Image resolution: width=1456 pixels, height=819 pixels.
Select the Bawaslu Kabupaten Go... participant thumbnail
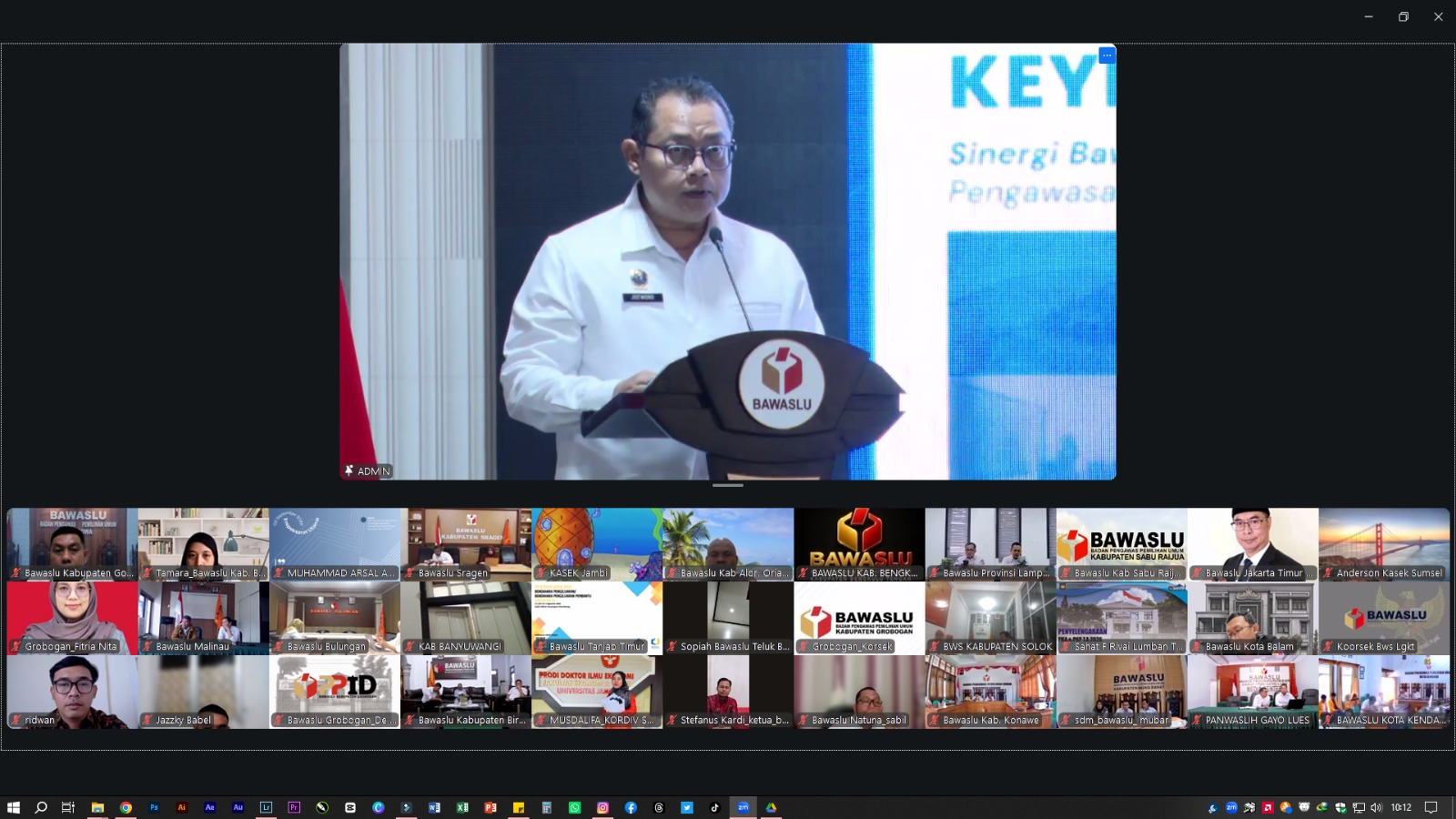pyautogui.click(x=73, y=544)
